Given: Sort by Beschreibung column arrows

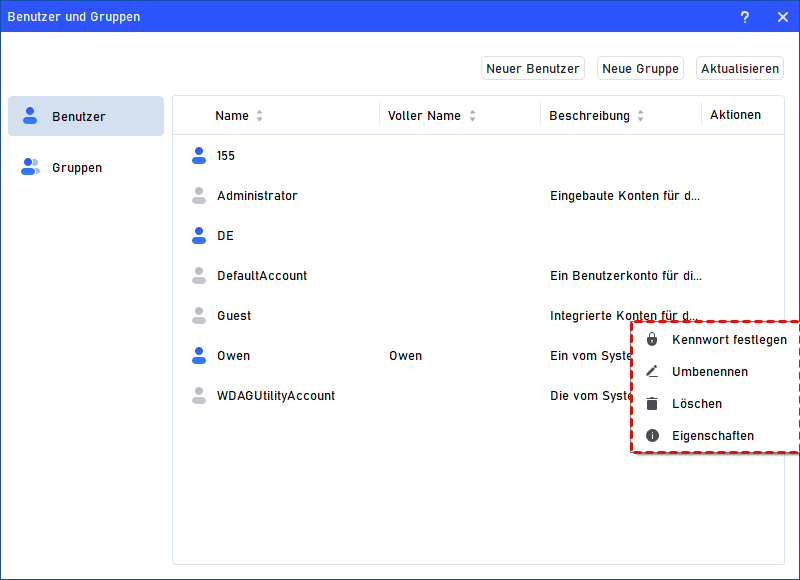Looking at the screenshot, I should coord(641,116).
